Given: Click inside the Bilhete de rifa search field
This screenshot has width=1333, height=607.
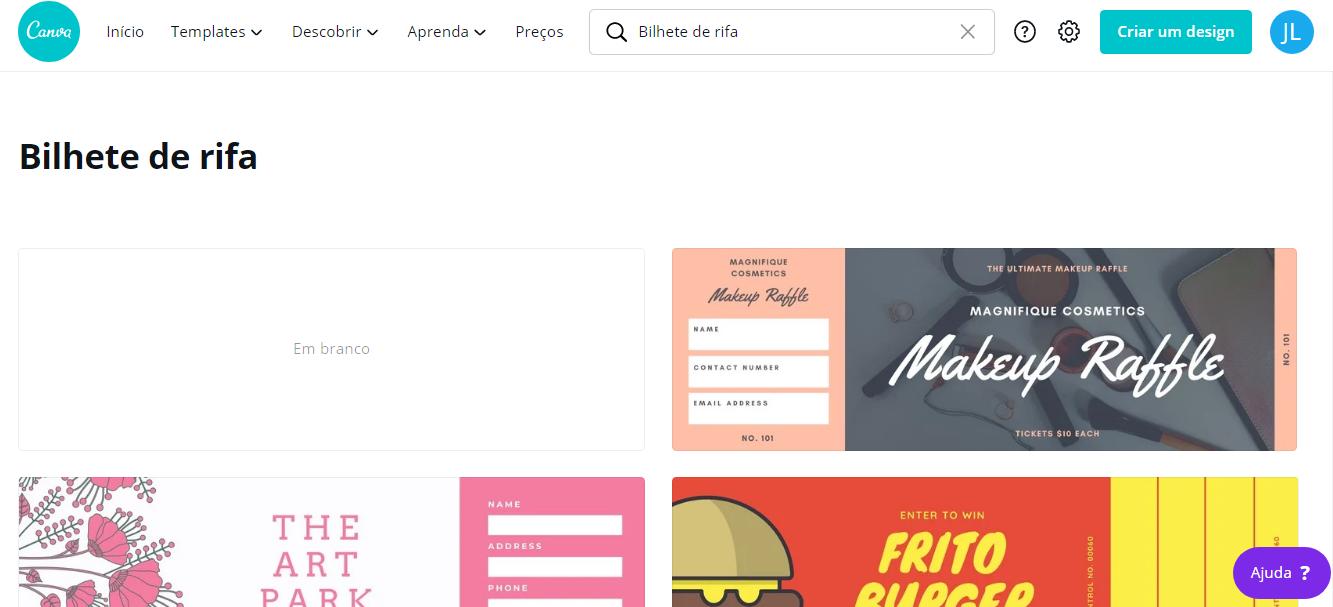Looking at the screenshot, I should [x=790, y=32].
